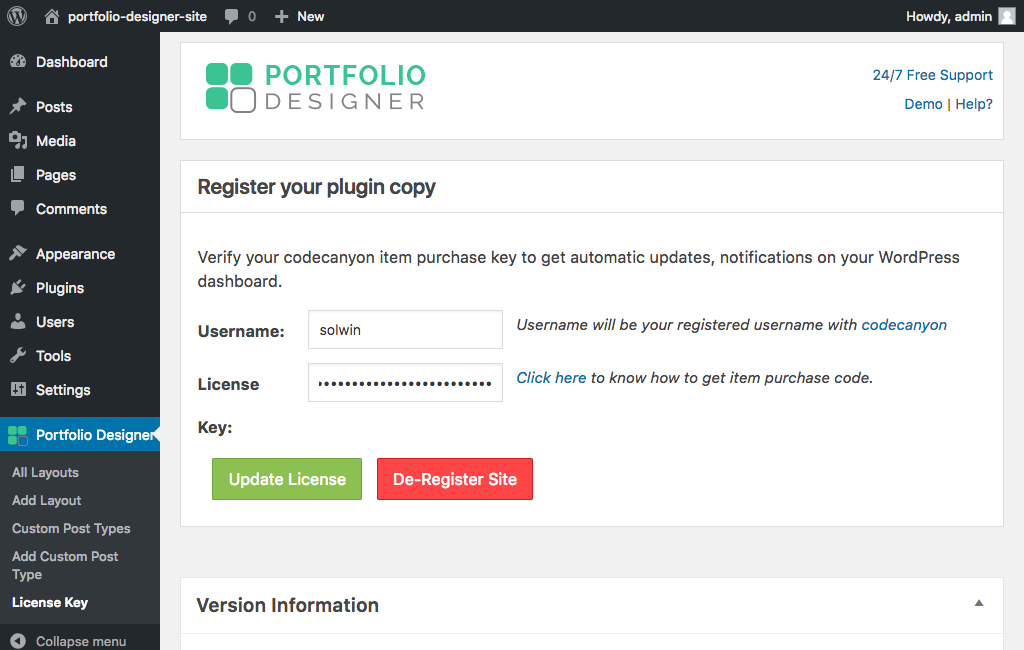Click the Plugins plug icon
This screenshot has height=650, width=1024.
18,288
